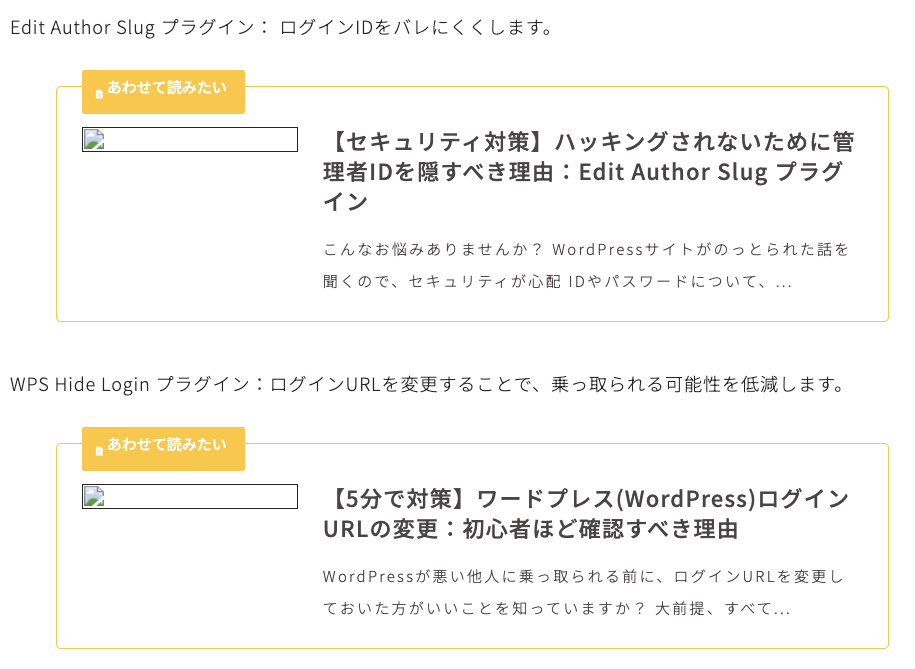Click excerpt starting こんなお悩みありませんか？

coord(586,265)
